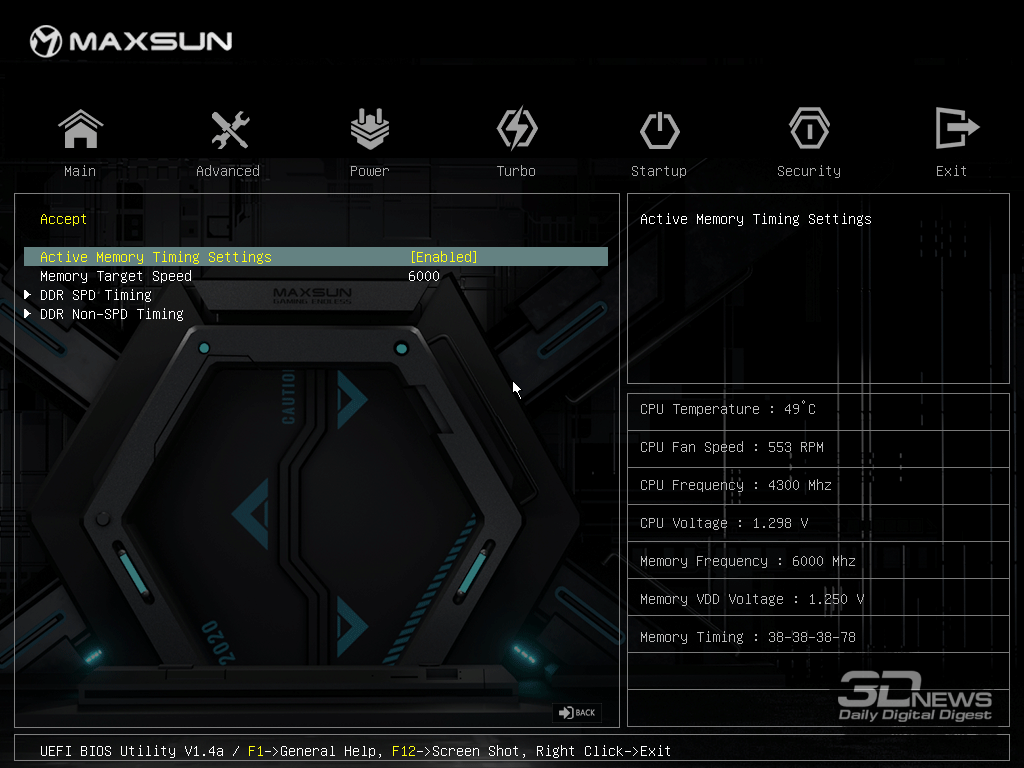Open the [Enabled] value dropdown
Image resolution: width=1024 pixels, height=768 pixels.
(444, 257)
